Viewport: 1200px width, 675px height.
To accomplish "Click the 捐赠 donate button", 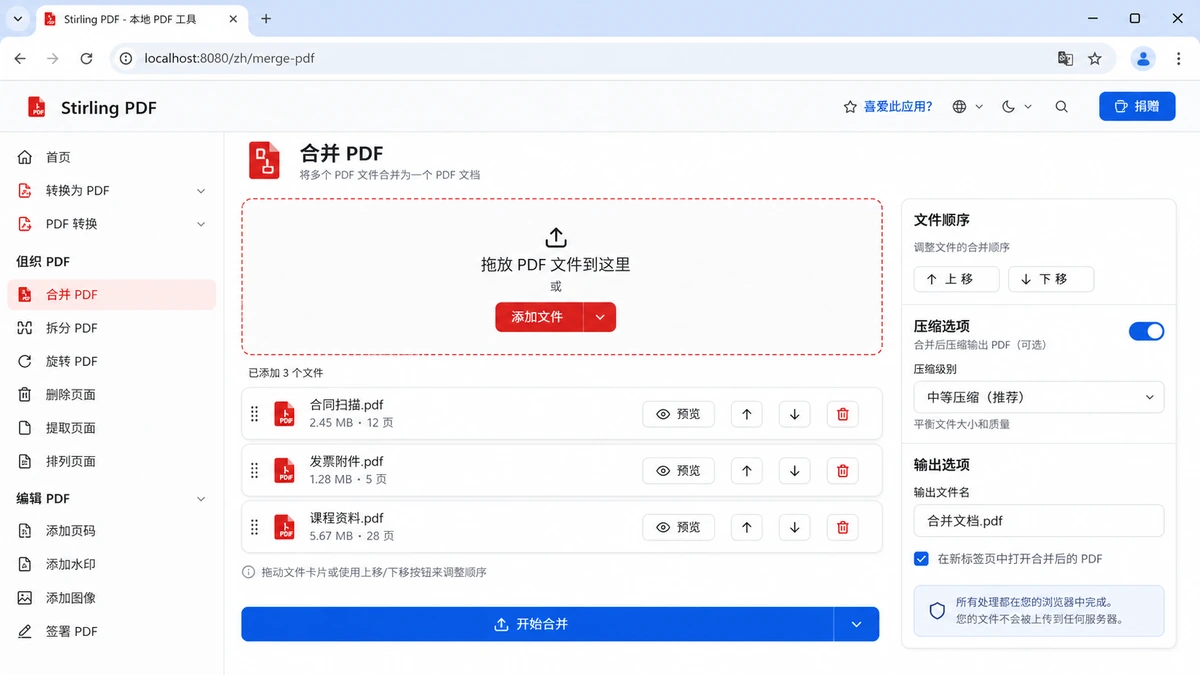I will (x=1137, y=106).
